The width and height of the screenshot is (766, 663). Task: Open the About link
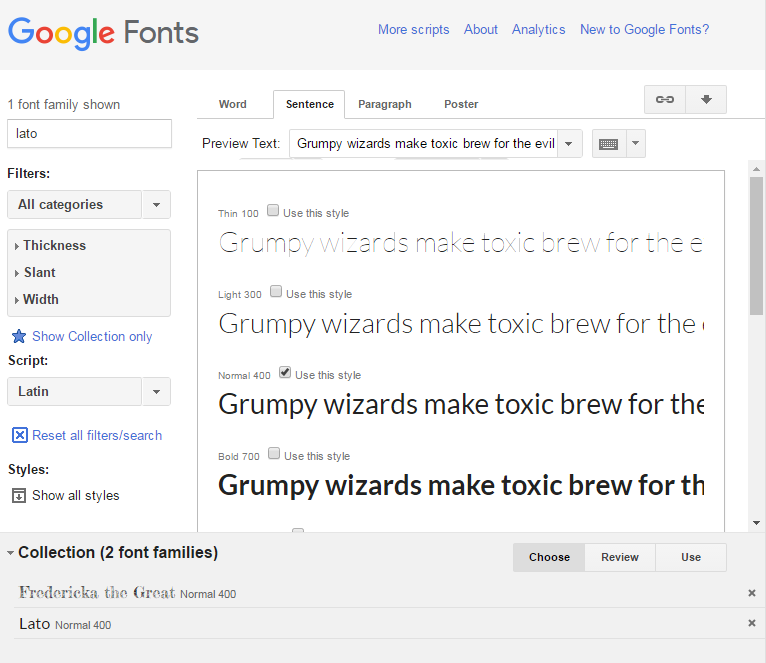pyautogui.click(x=481, y=30)
